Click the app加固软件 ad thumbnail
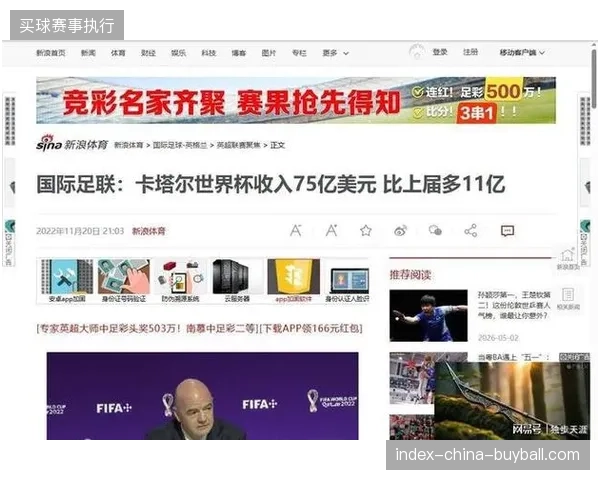Image resolution: width=600 pixels, height=480 pixels. pyautogui.click(x=293, y=281)
